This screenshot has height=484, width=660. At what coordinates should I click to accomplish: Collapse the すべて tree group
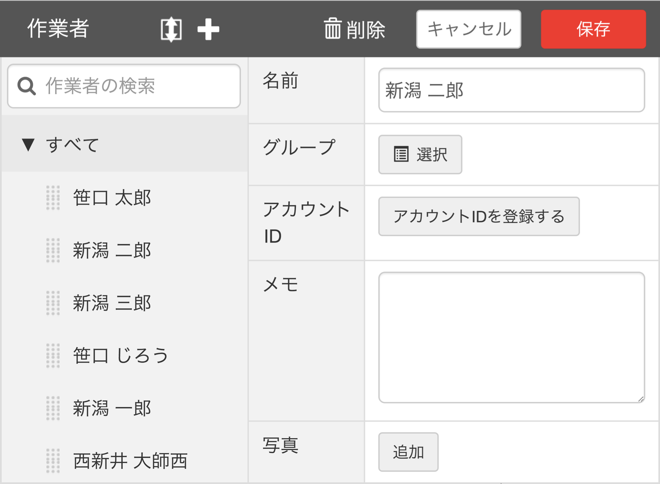[x=28, y=145]
